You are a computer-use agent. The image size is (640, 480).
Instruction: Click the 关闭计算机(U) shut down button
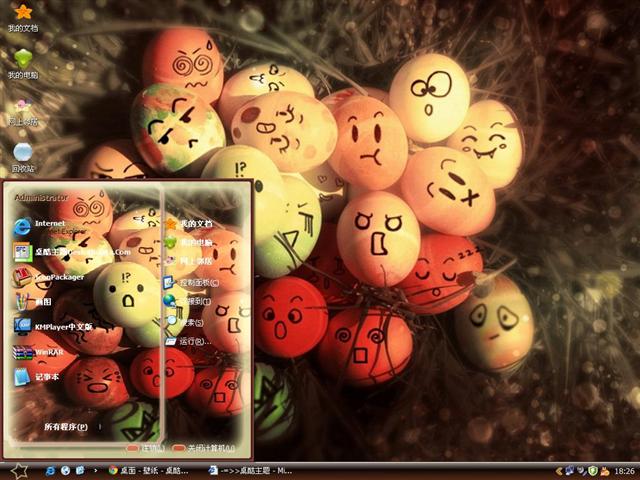[204, 448]
